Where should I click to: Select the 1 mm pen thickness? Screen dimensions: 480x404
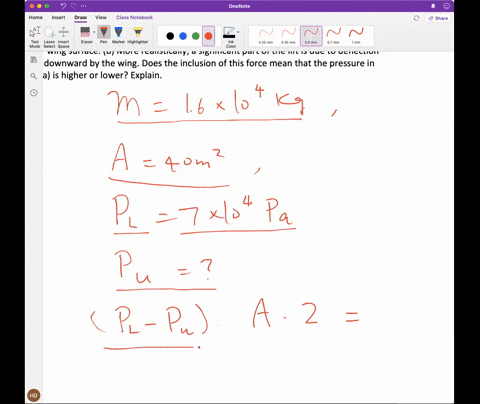[356, 36]
